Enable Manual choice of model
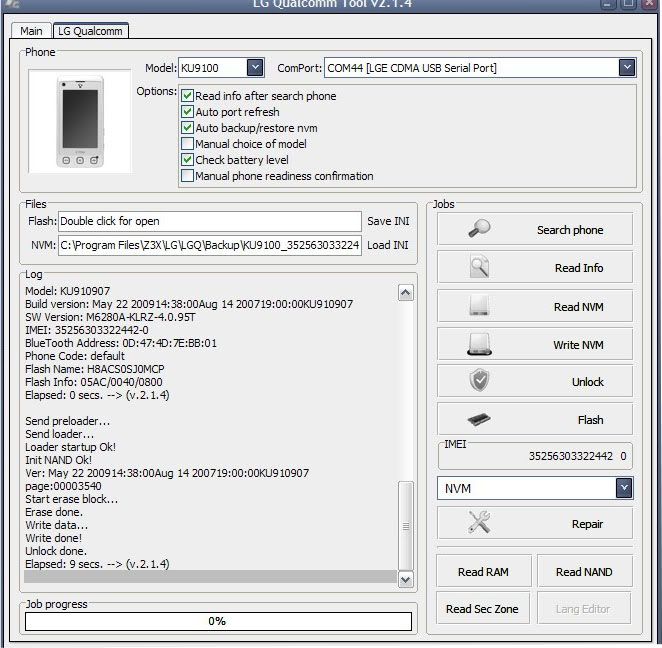This screenshot has height=648, width=662. pos(187,144)
